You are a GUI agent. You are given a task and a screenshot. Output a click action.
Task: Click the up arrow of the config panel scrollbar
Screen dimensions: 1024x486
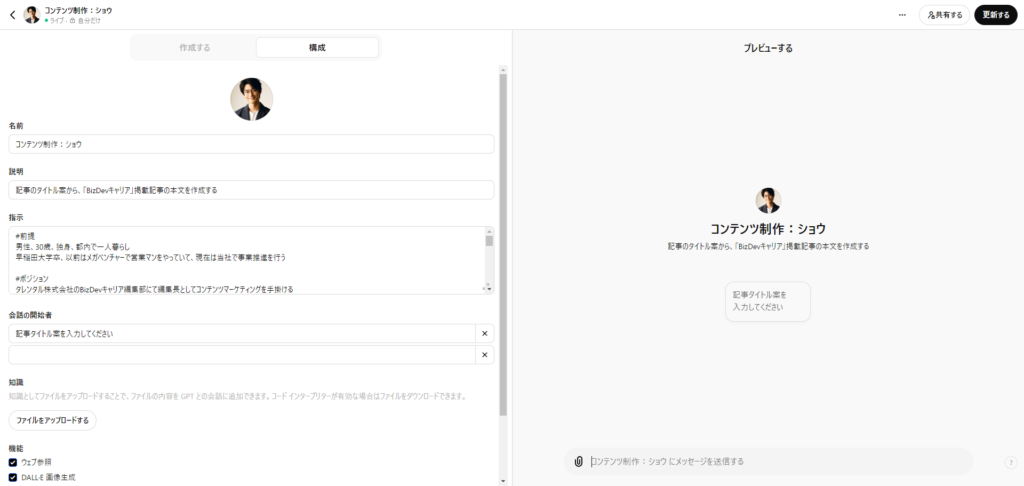click(503, 70)
